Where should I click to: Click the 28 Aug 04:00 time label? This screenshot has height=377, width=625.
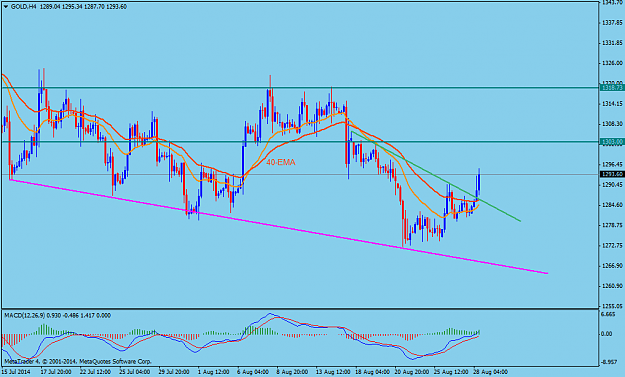tap(490, 372)
